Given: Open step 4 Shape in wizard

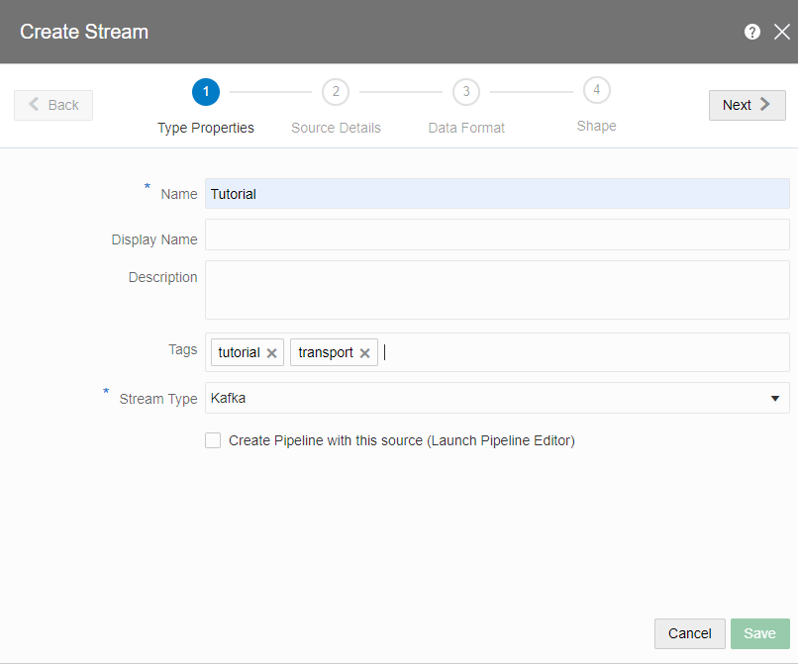Looking at the screenshot, I should click(x=596, y=91).
